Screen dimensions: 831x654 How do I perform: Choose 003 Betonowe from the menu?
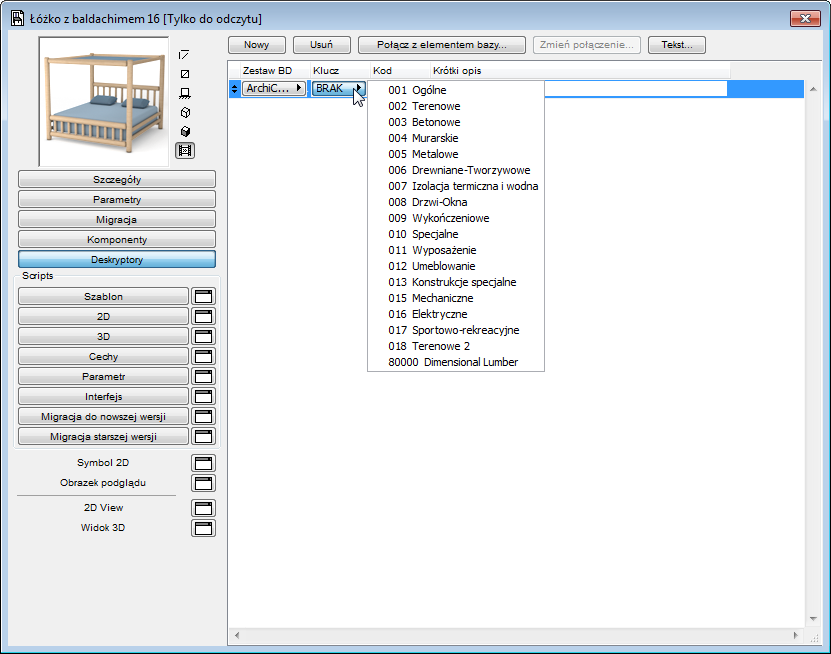click(456, 122)
